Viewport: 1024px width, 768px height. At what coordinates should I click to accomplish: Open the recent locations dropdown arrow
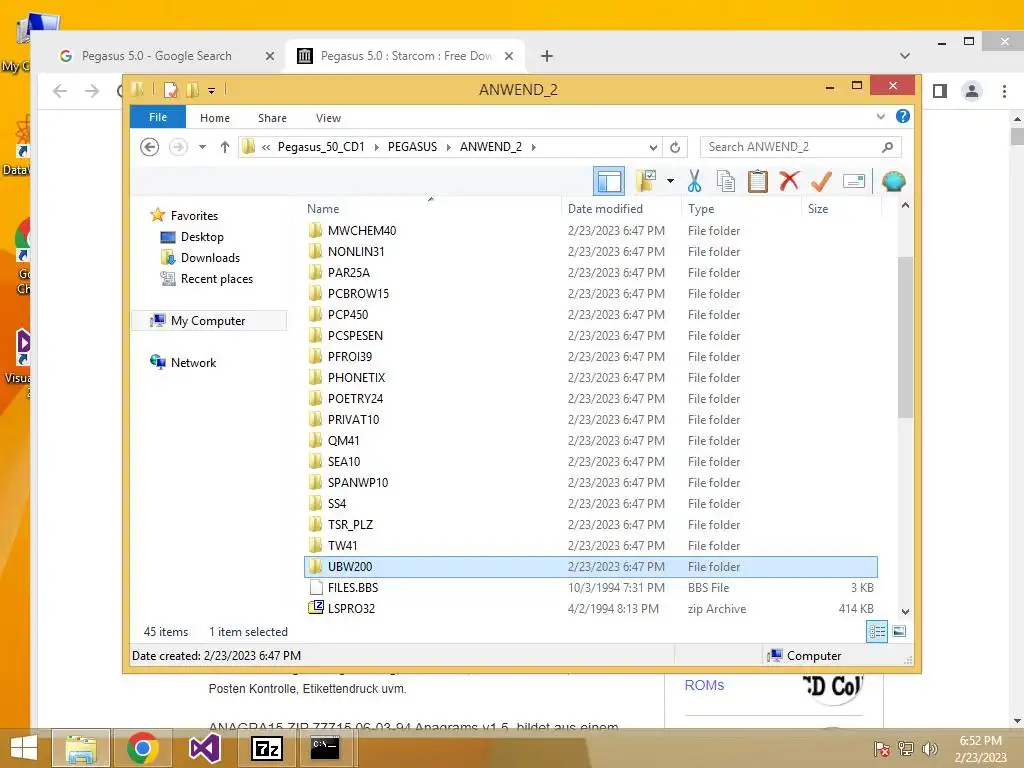pos(202,147)
